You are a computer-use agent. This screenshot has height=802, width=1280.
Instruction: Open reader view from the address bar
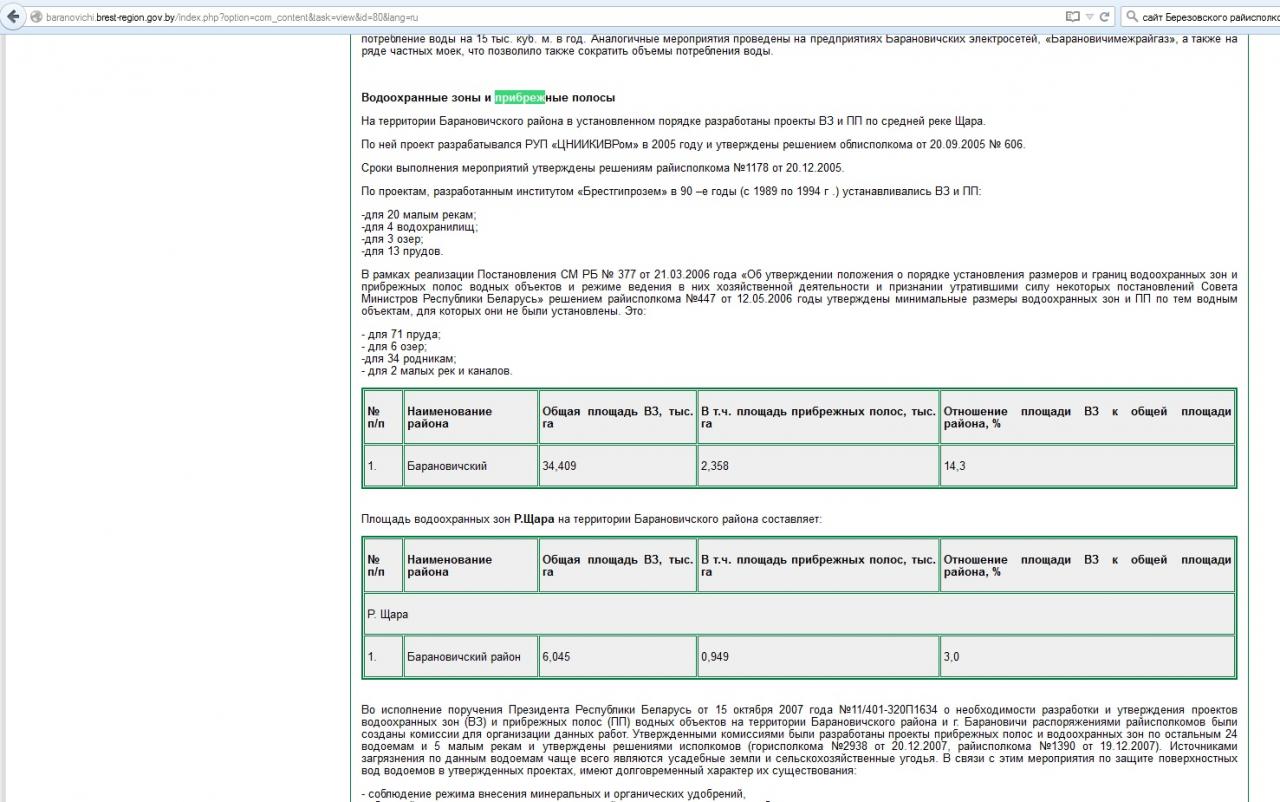click(1073, 17)
